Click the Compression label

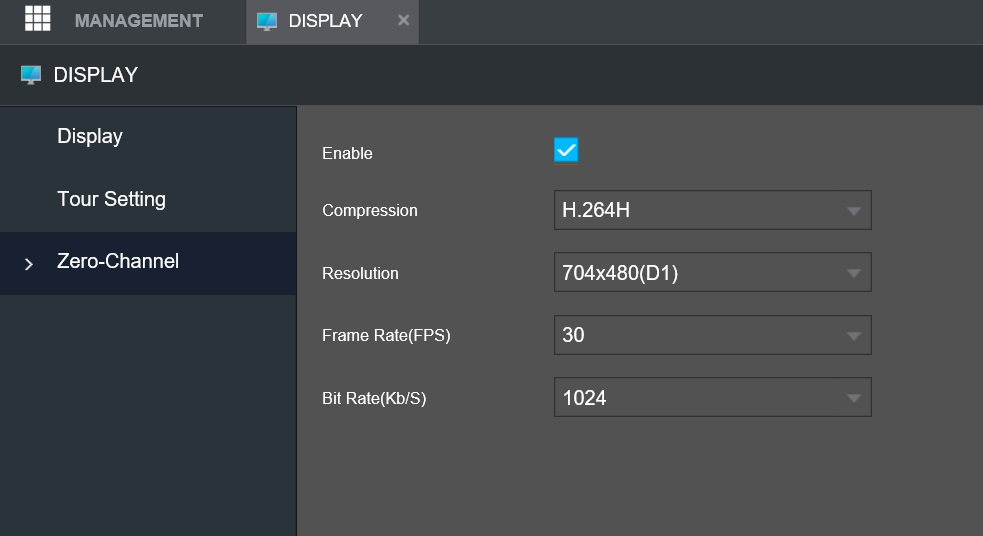(x=370, y=211)
